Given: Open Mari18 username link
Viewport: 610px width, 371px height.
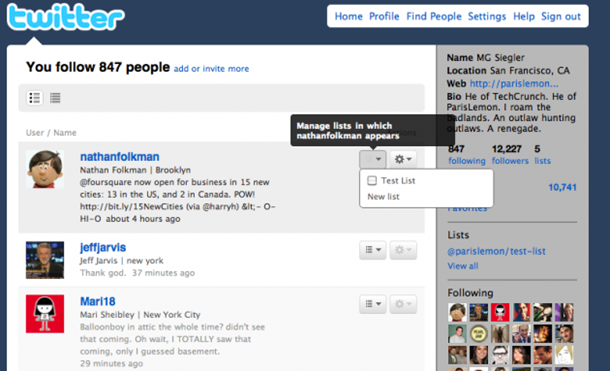Looking at the screenshot, I should [98, 301].
